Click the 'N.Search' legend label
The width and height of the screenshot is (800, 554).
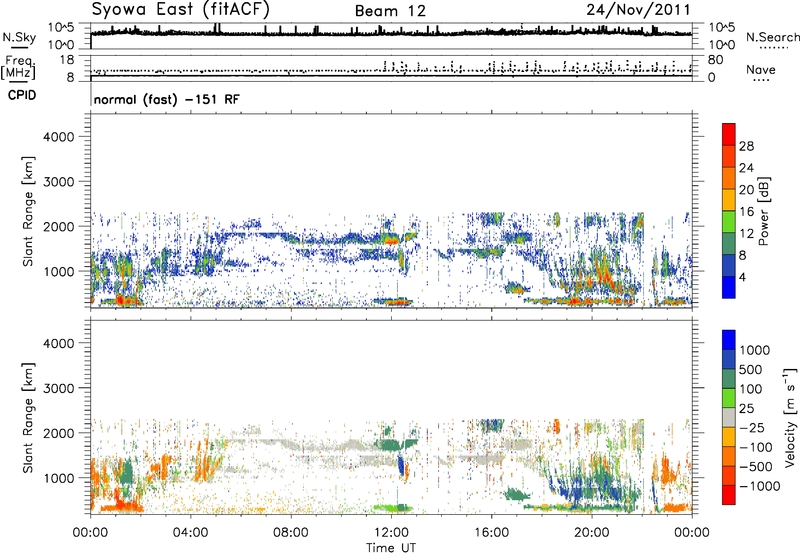click(x=772, y=37)
